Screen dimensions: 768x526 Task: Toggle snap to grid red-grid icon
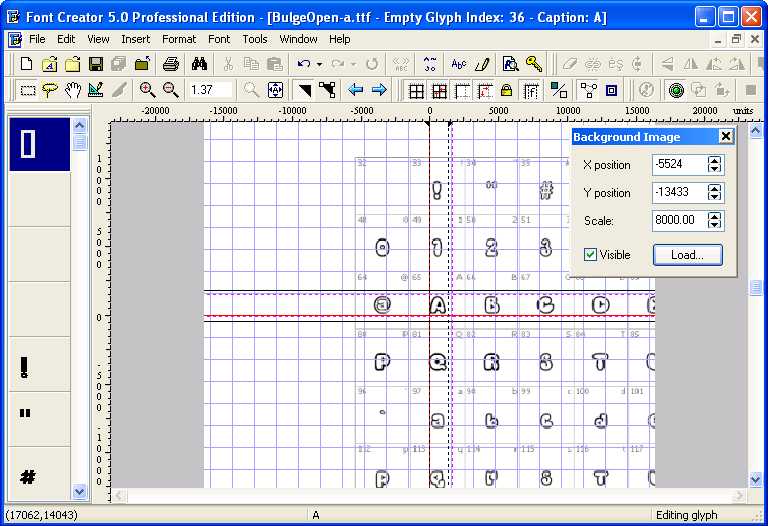439,91
